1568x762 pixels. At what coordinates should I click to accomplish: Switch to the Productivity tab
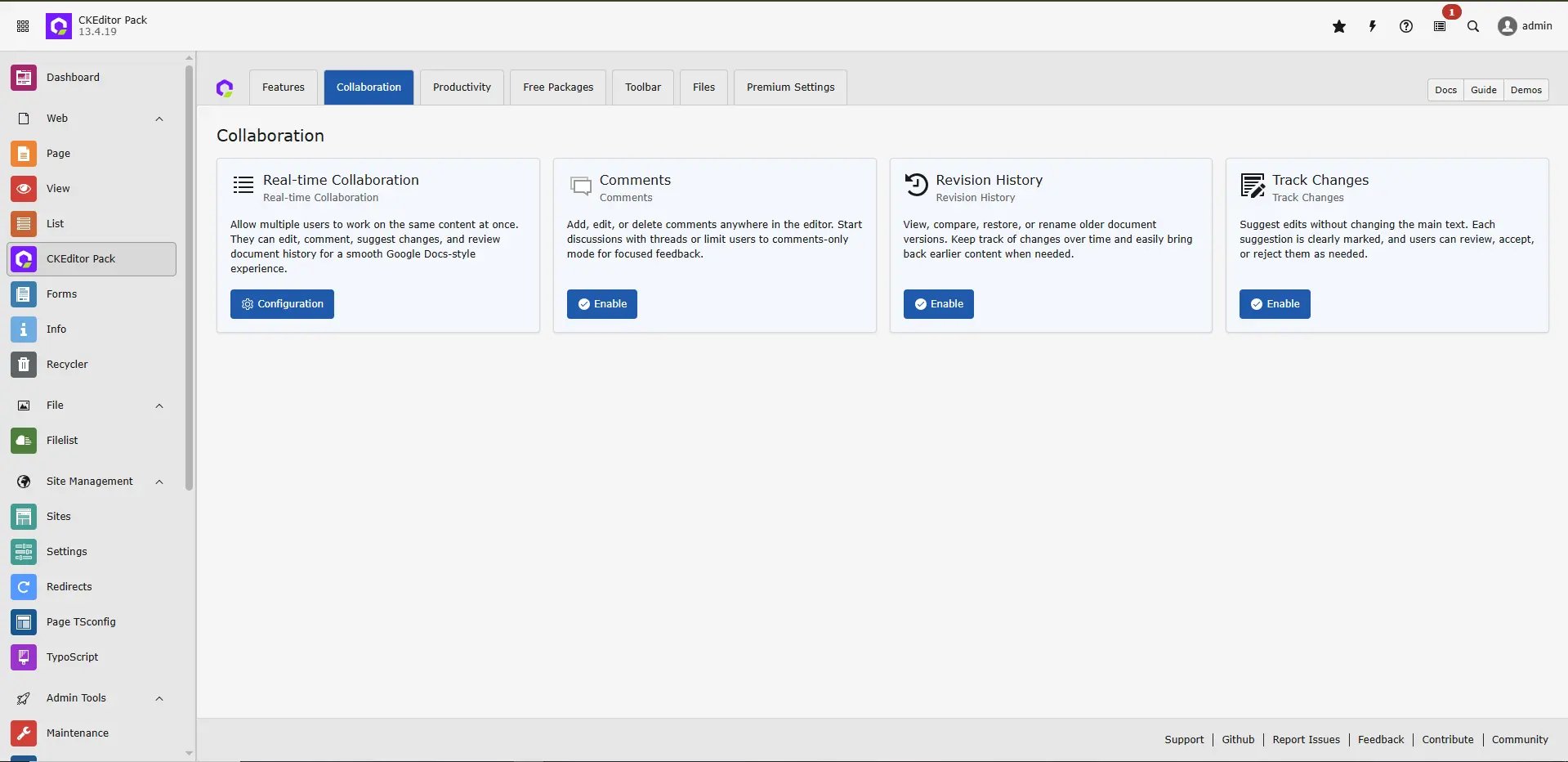[x=462, y=87]
